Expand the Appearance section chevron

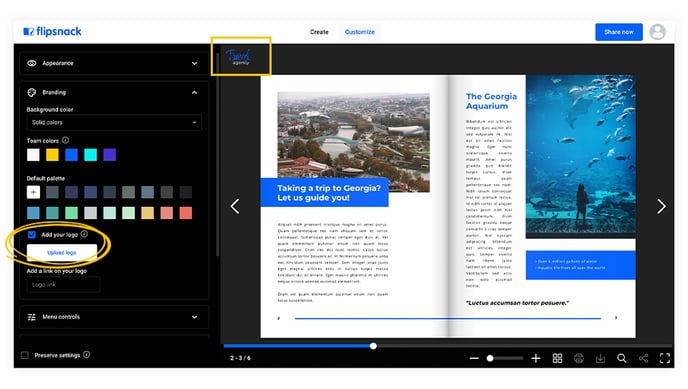(x=194, y=63)
